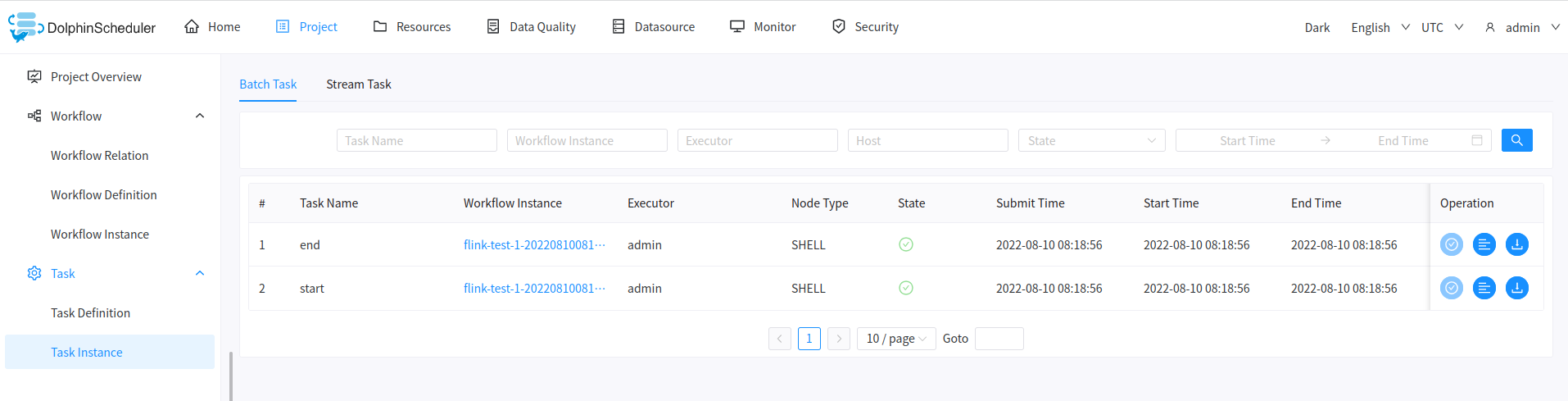Screen dimensions: 1568x401
Task: View log for the 'start' task row
Action: 1484,288
